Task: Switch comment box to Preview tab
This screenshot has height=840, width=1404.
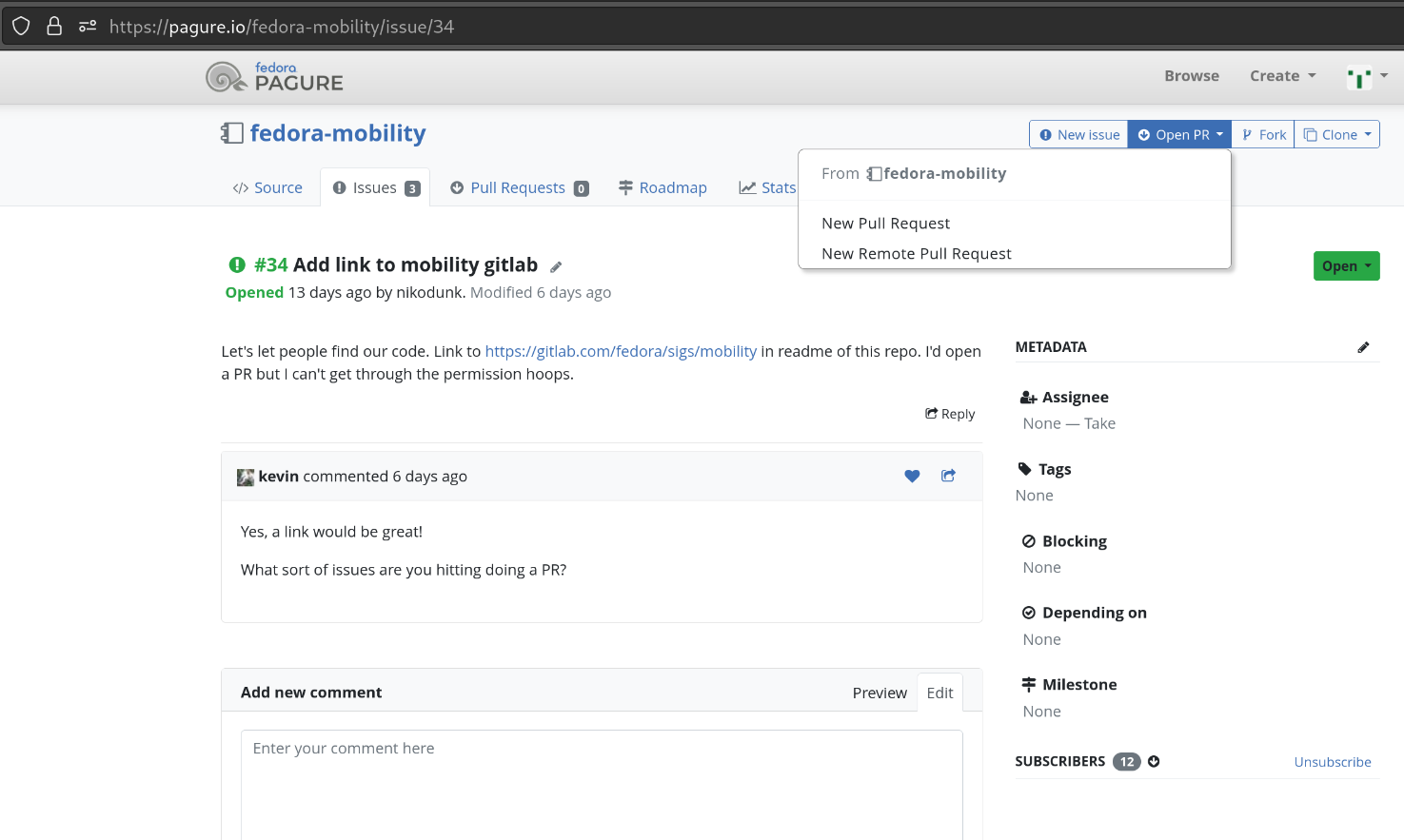Action: point(880,693)
